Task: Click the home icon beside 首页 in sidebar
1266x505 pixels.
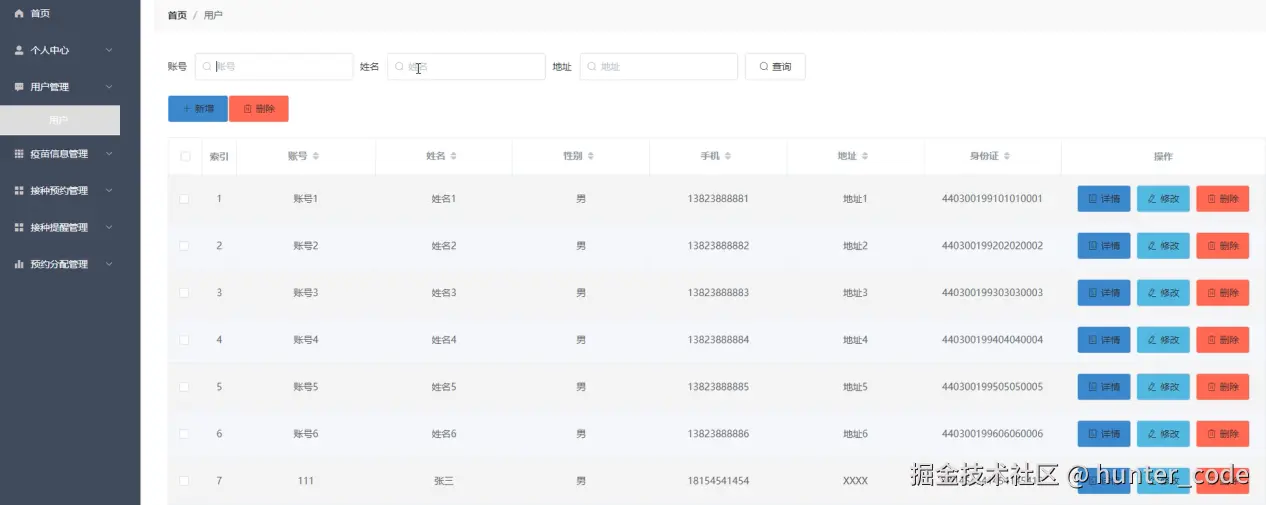Action: pos(19,13)
